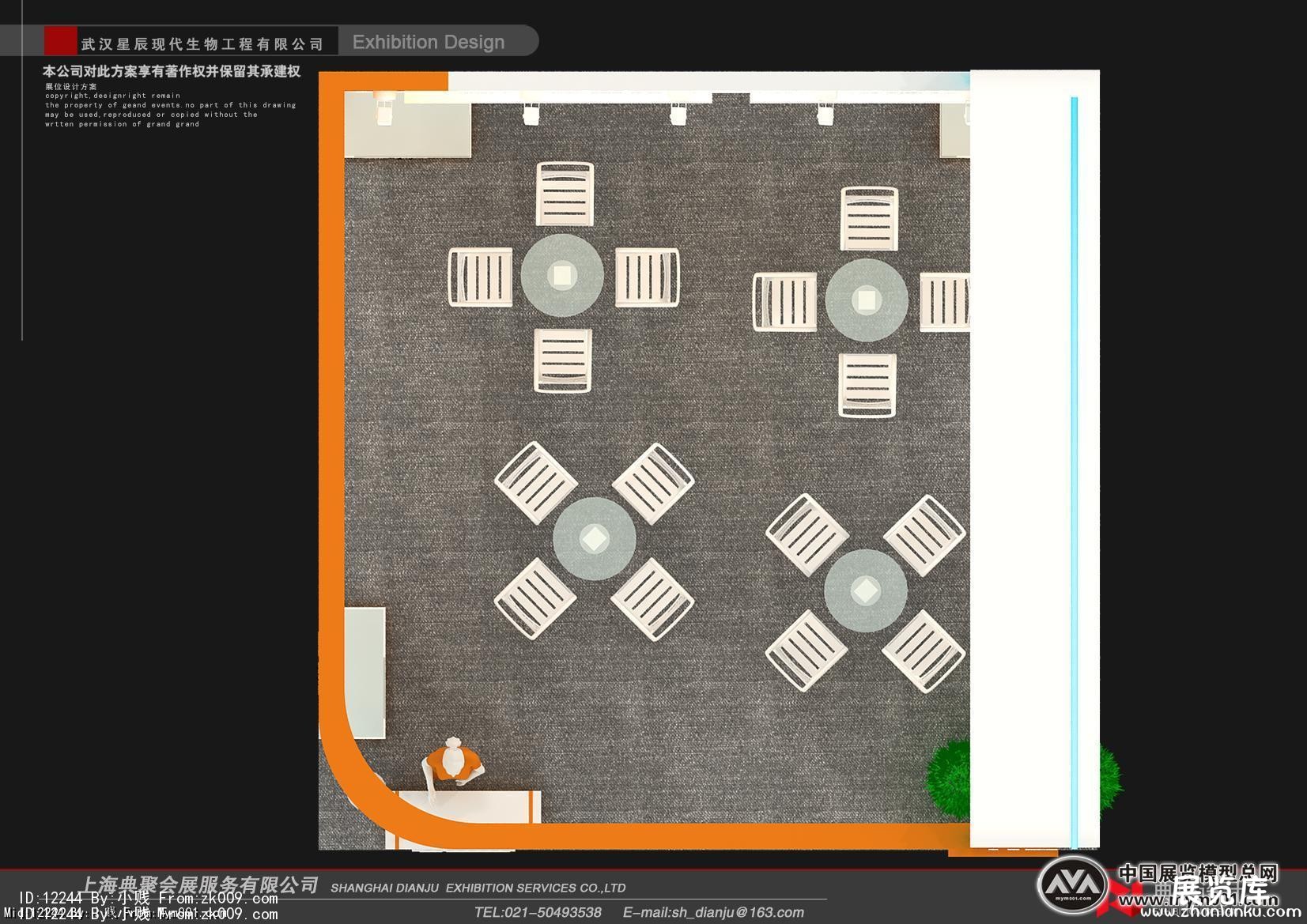
Task: Select chair above the top-left table
Action: tap(565, 194)
